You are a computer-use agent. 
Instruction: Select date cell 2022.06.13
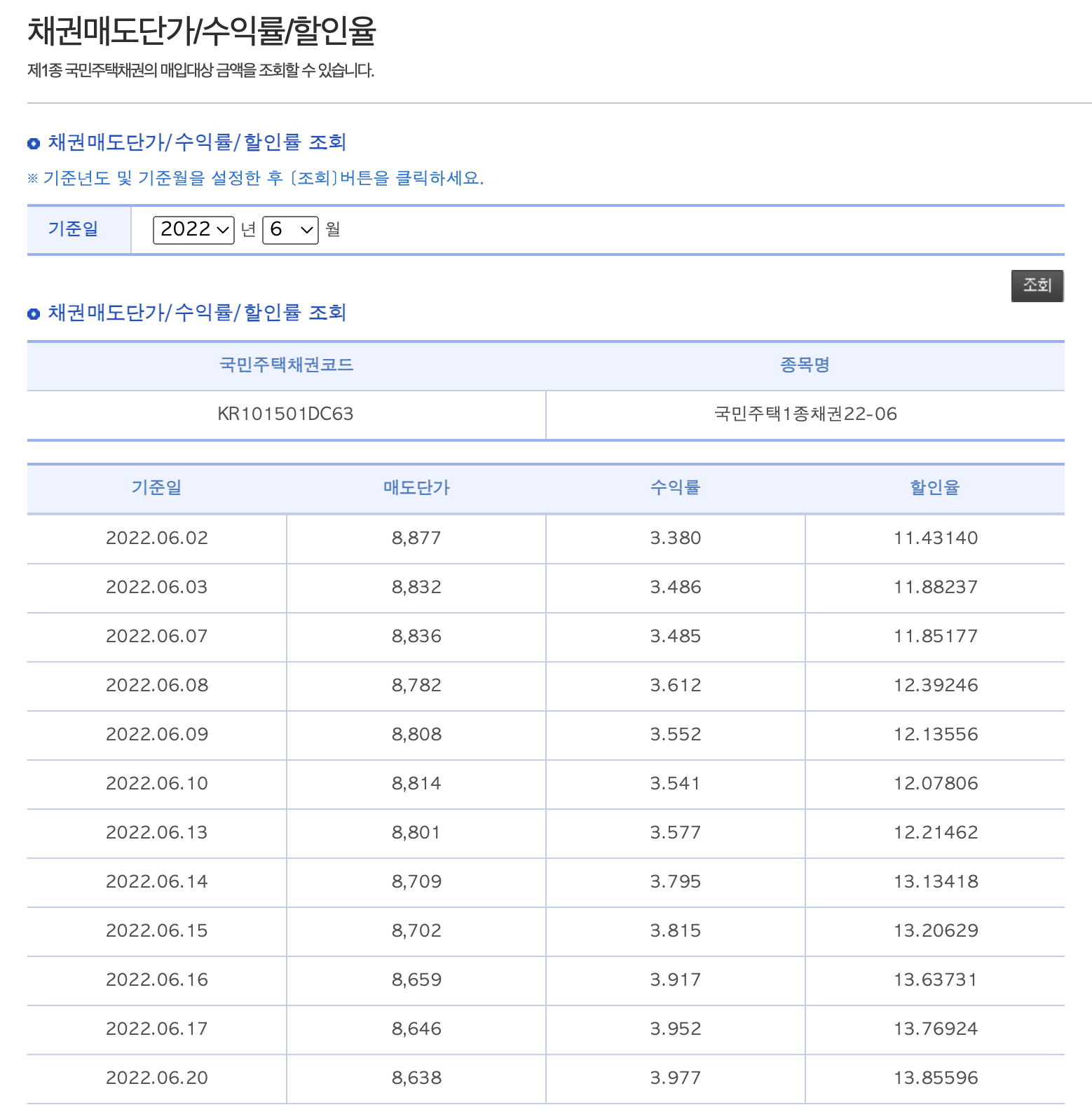tap(157, 833)
